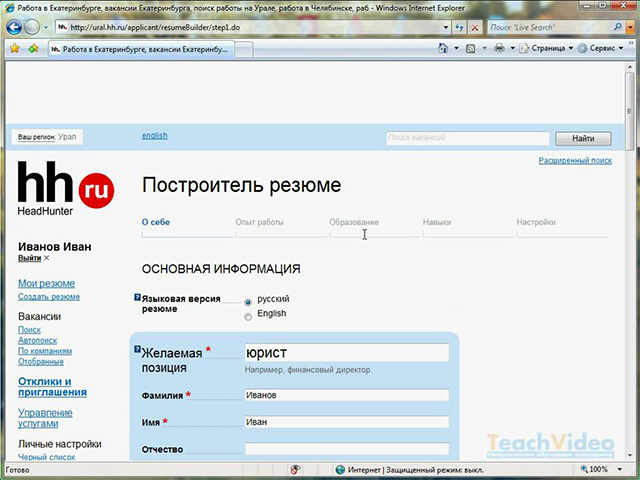640x480 pixels.
Task: Open Управление услугами link
Action: tap(45, 418)
